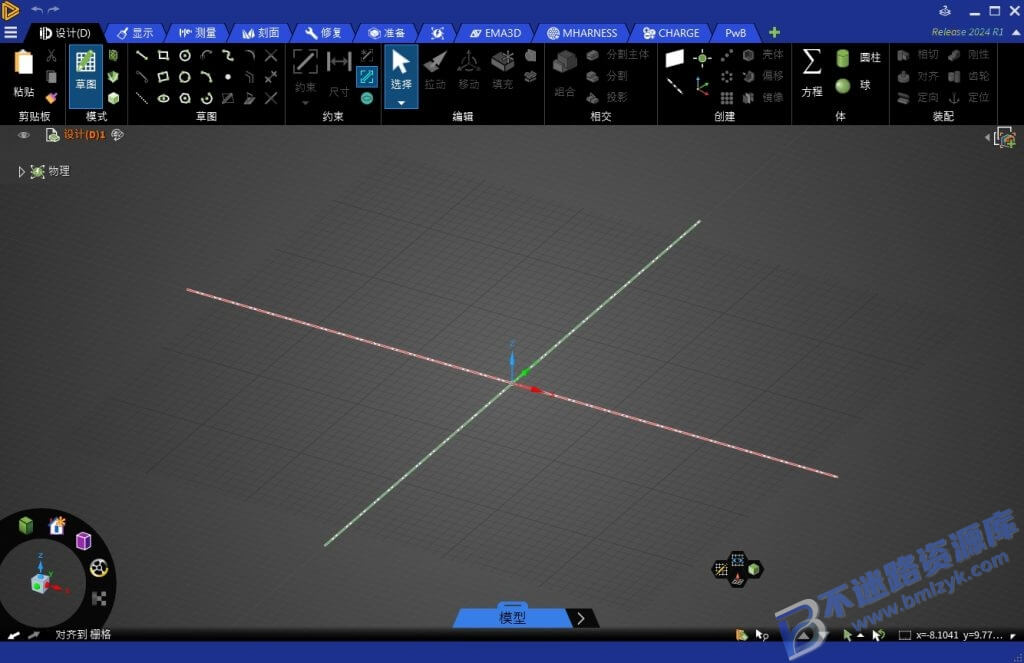Toggle visibility eye next to 设计(D)1

pos(24,135)
